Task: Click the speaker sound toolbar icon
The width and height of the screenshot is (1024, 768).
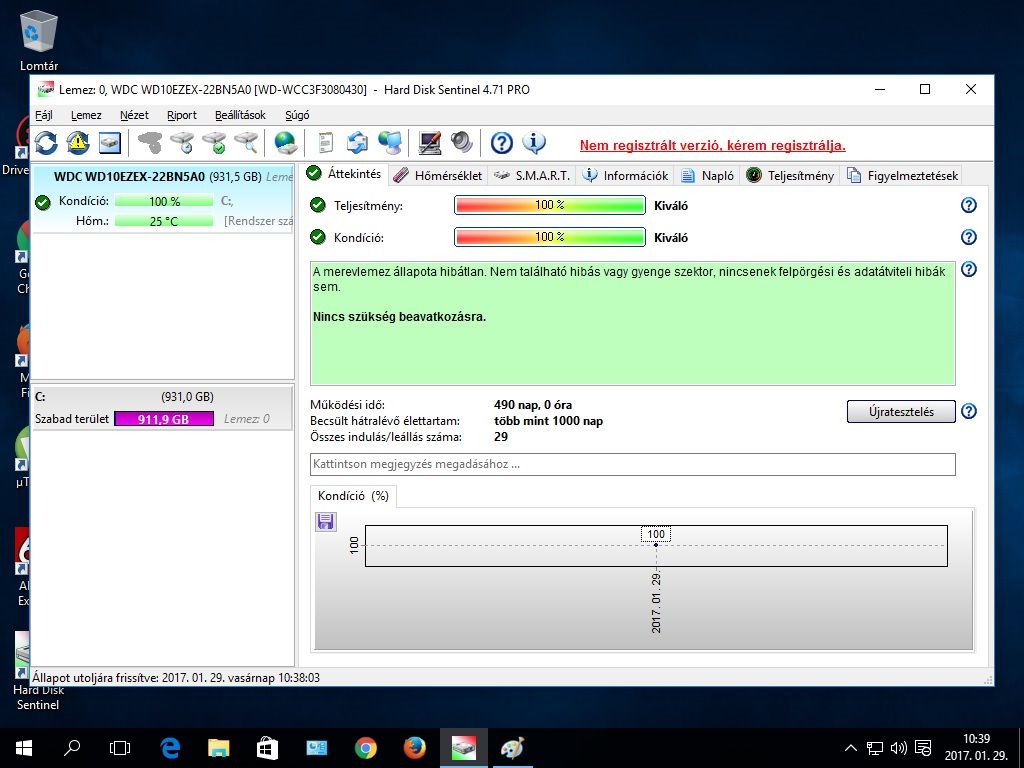Action: [462, 142]
